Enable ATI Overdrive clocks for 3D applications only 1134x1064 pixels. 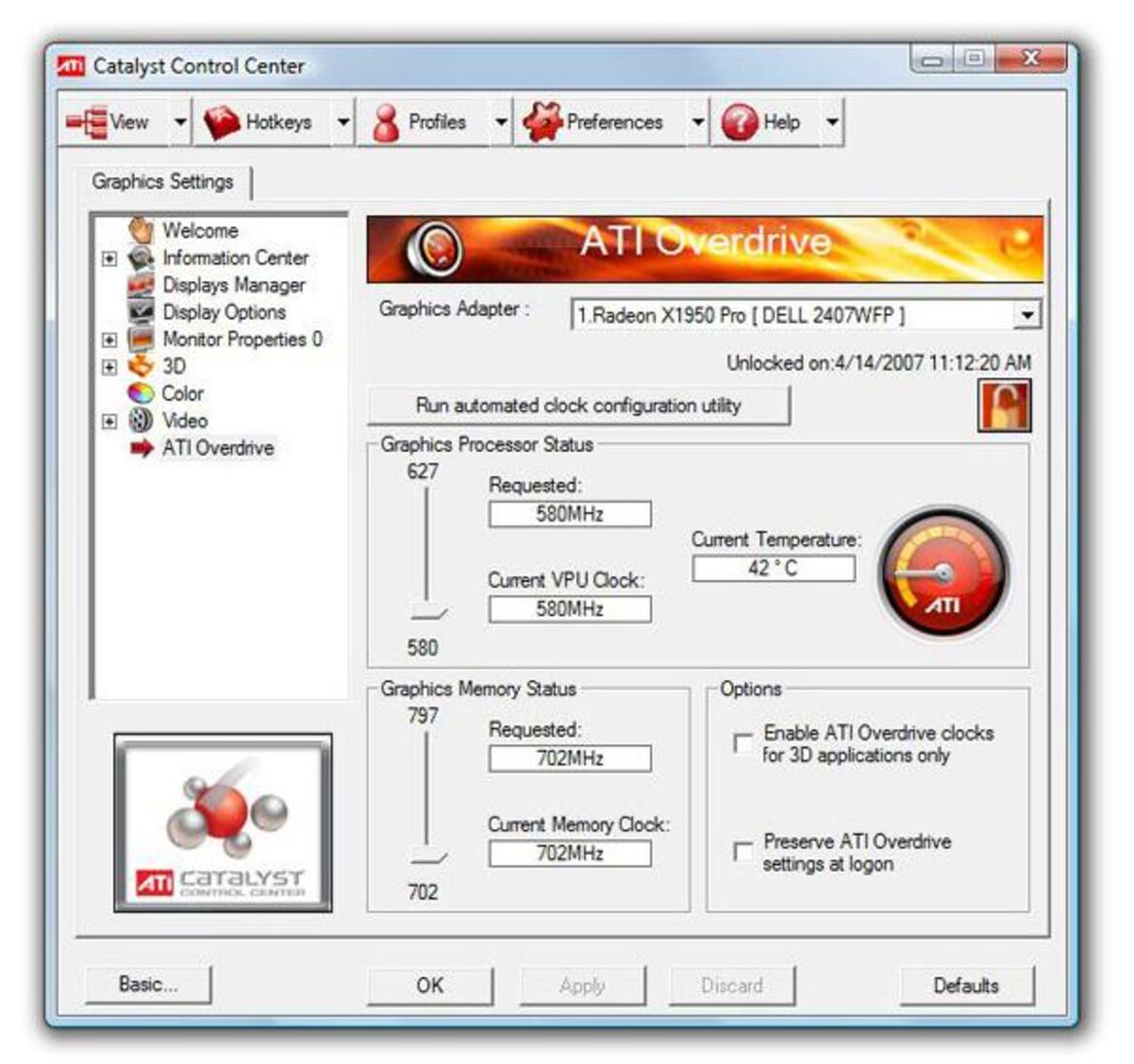(x=743, y=743)
